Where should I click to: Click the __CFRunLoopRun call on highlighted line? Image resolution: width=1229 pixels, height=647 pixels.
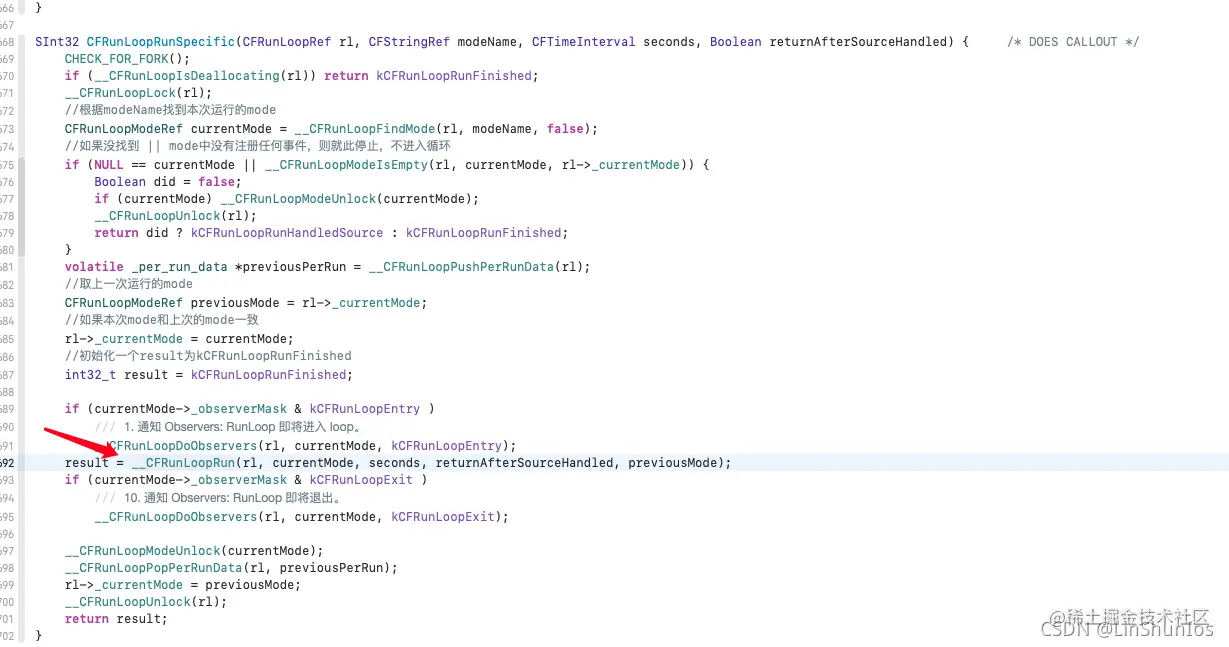[x=183, y=463]
